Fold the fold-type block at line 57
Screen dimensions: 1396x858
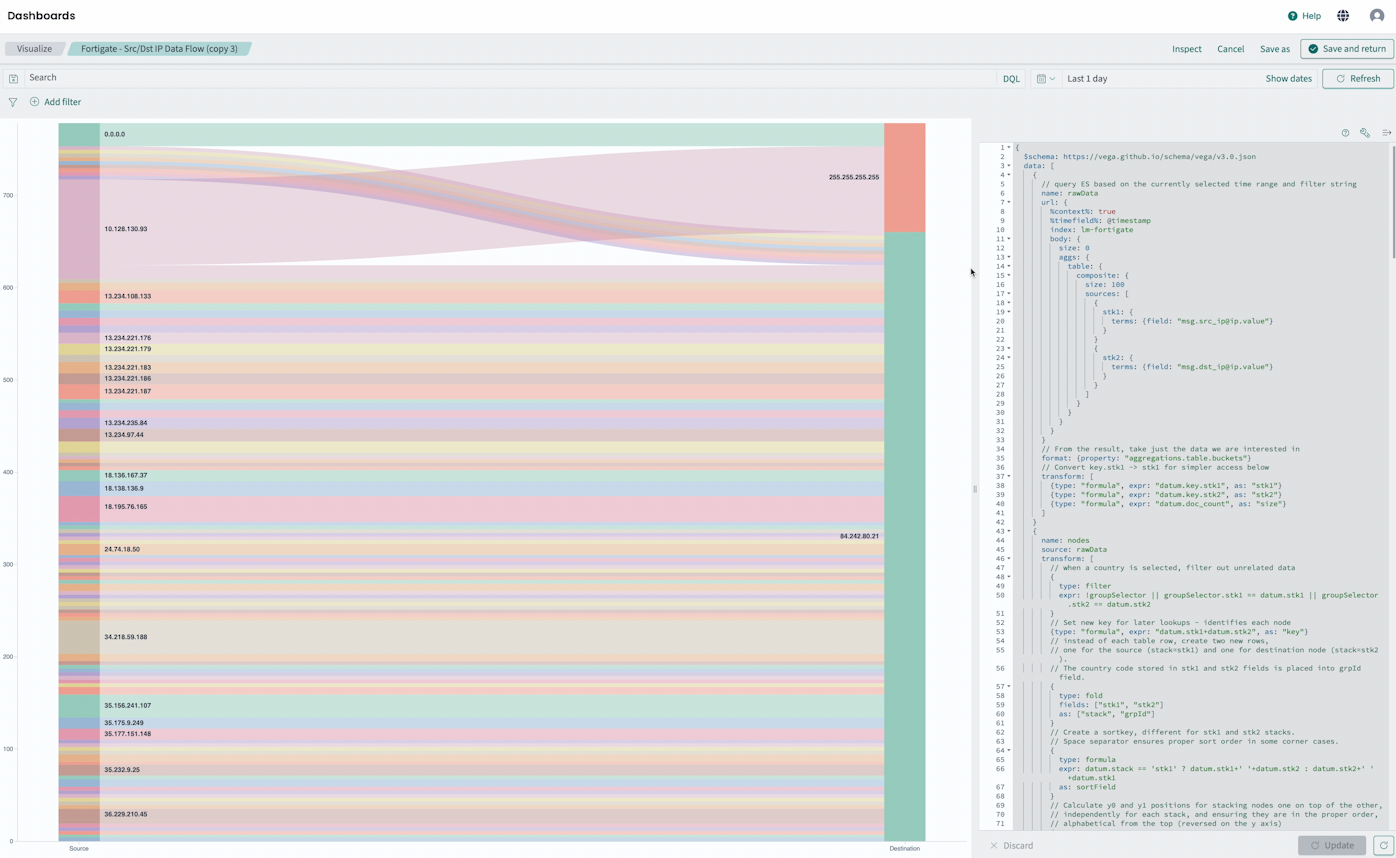pyautogui.click(x=1009, y=686)
